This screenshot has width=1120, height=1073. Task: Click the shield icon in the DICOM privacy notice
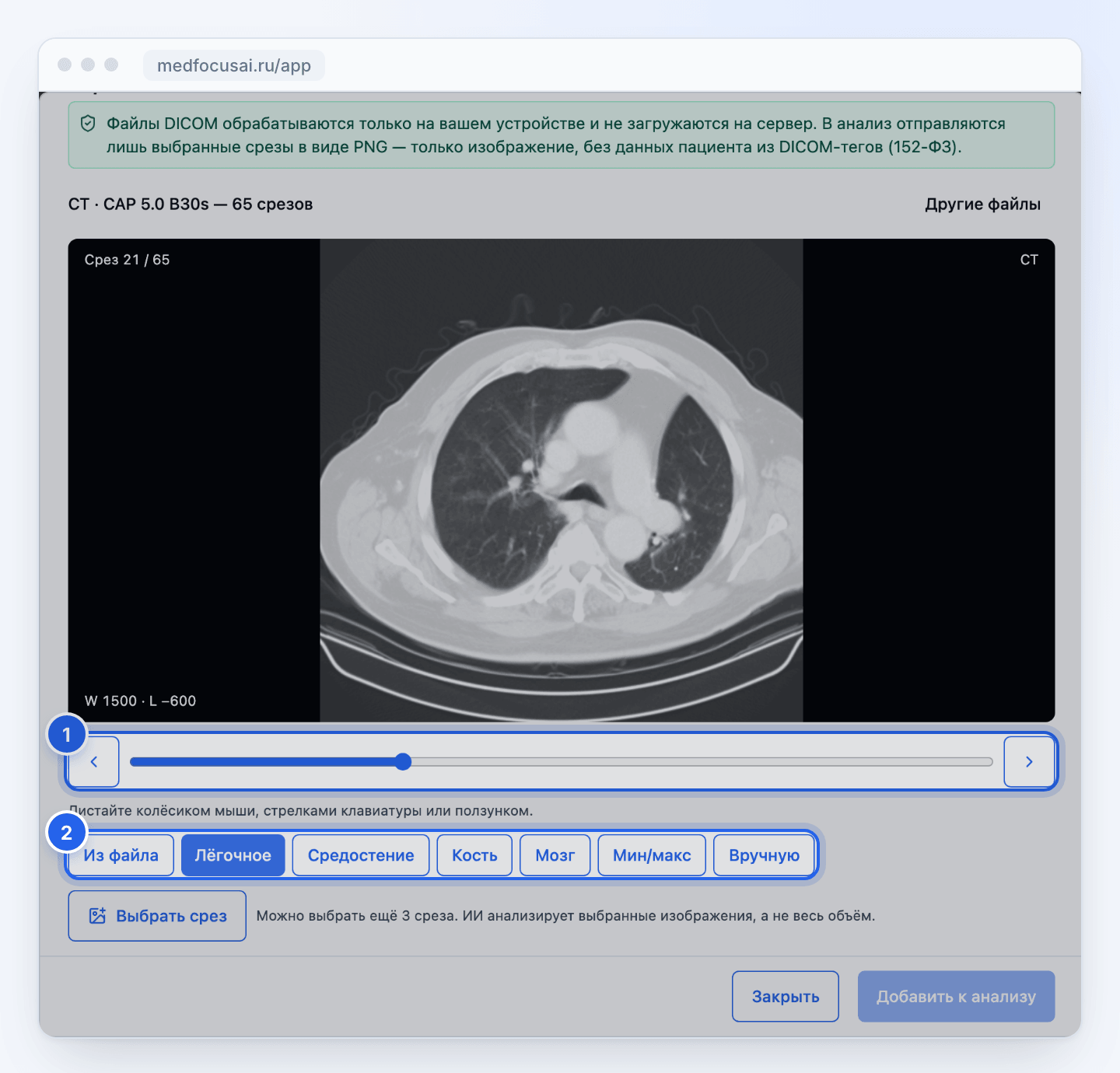(x=88, y=124)
